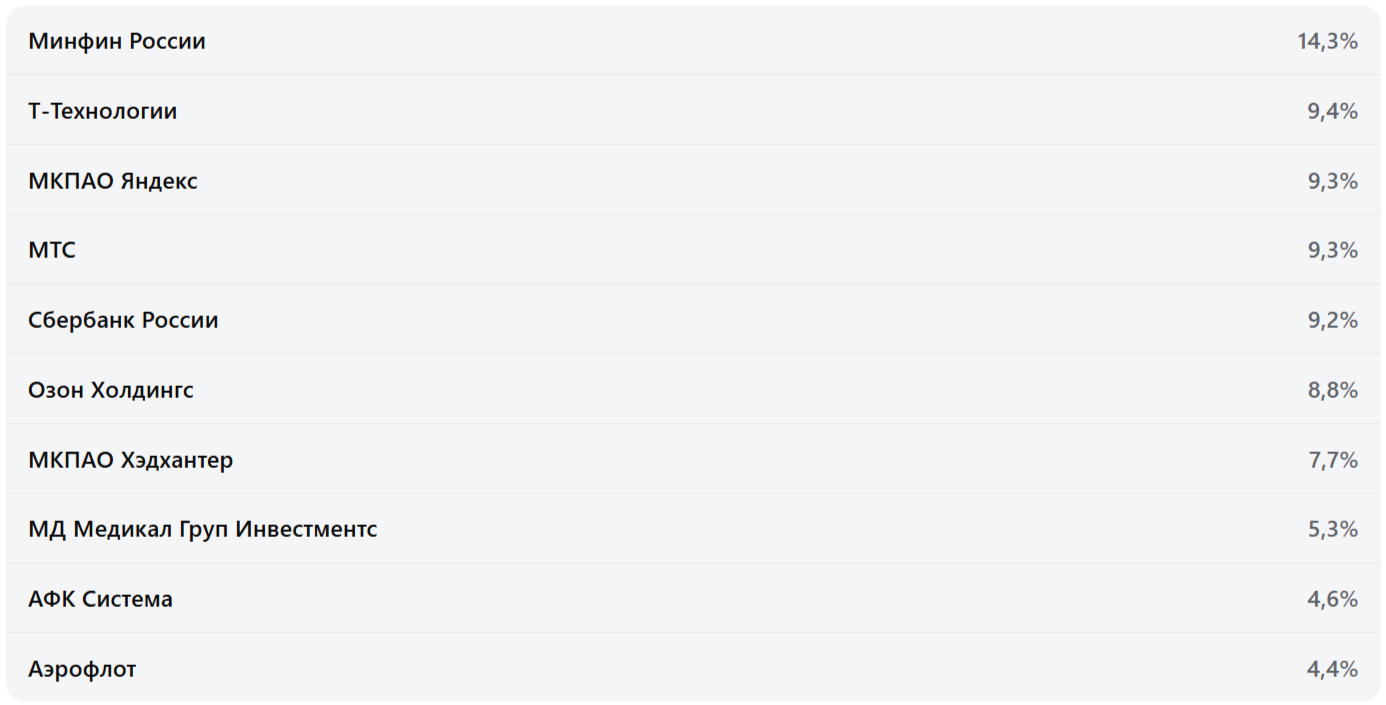Click the 14,3% share of Минфин России
This screenshot has height=705, width=1386.
1327,42
